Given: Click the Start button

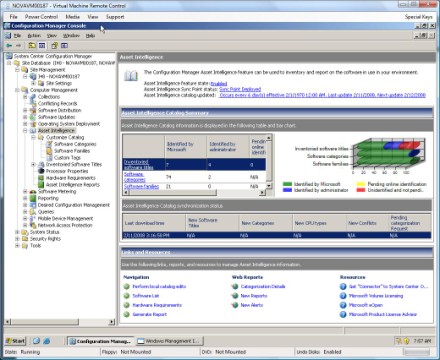Looking at the screenshot, I should click(16, 341).
